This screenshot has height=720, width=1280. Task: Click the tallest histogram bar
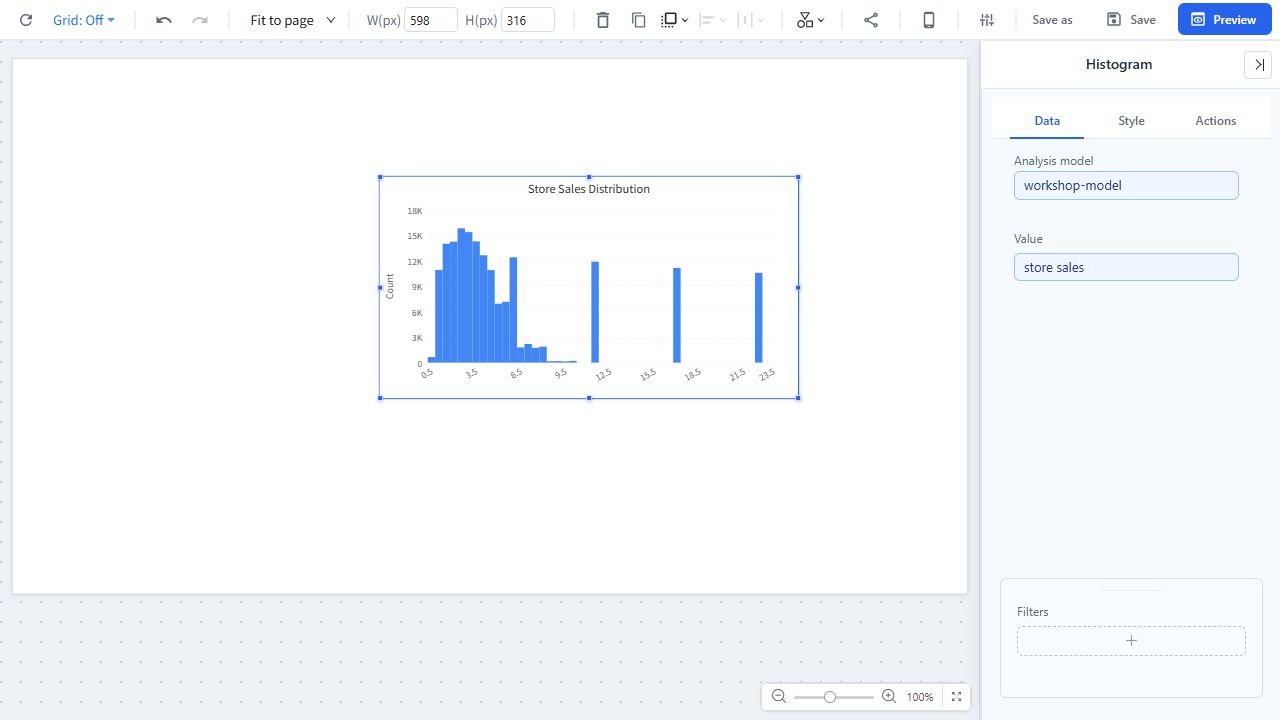pos(461,295)
